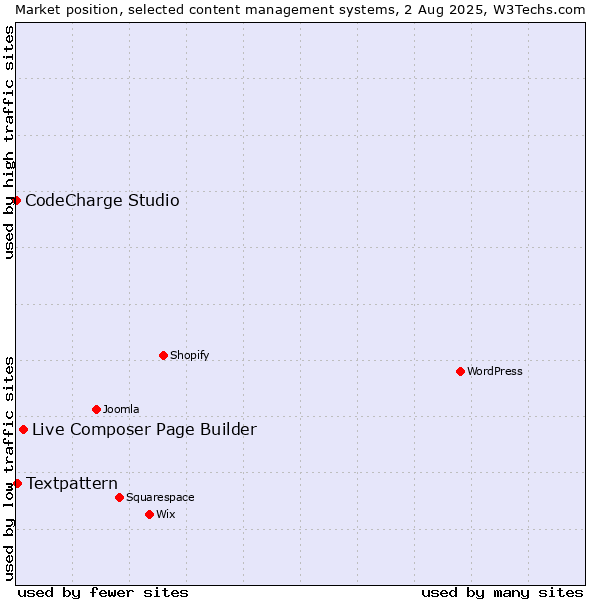The image size is (600, 600).
Task: Click the Live Composer Page Builder label
Action: pyautogui.click(x=144, y=430)
